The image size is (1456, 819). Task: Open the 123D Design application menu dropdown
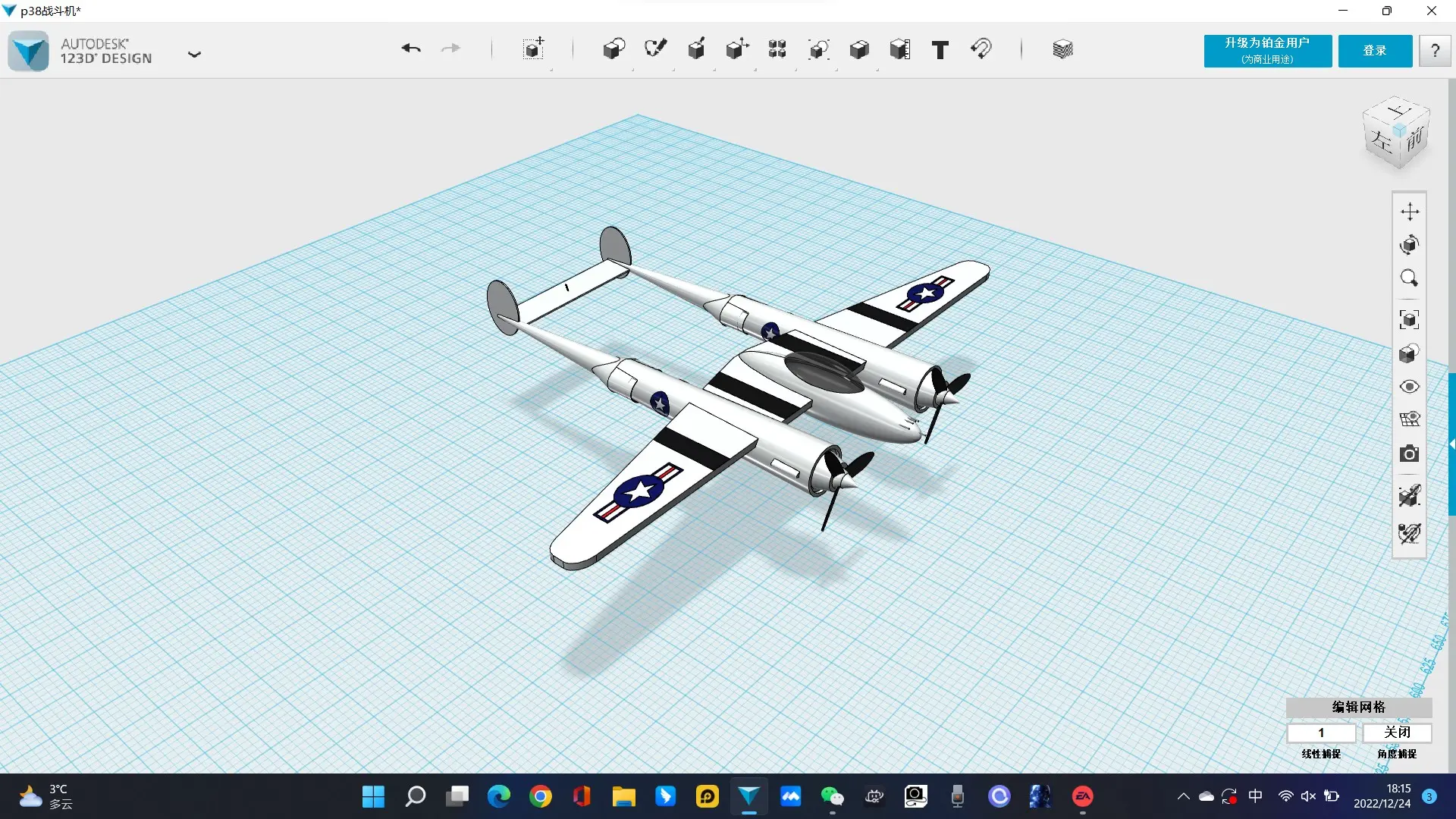point(194,54)
